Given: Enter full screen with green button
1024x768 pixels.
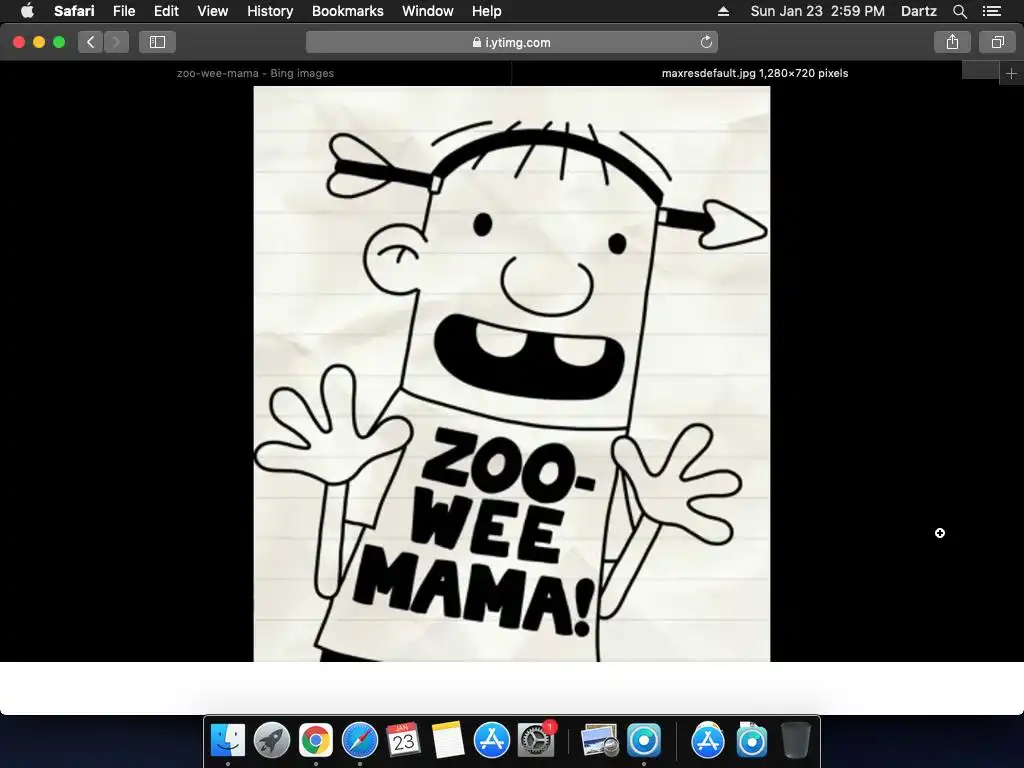Looking at the screenshot, I should [59, 42].
